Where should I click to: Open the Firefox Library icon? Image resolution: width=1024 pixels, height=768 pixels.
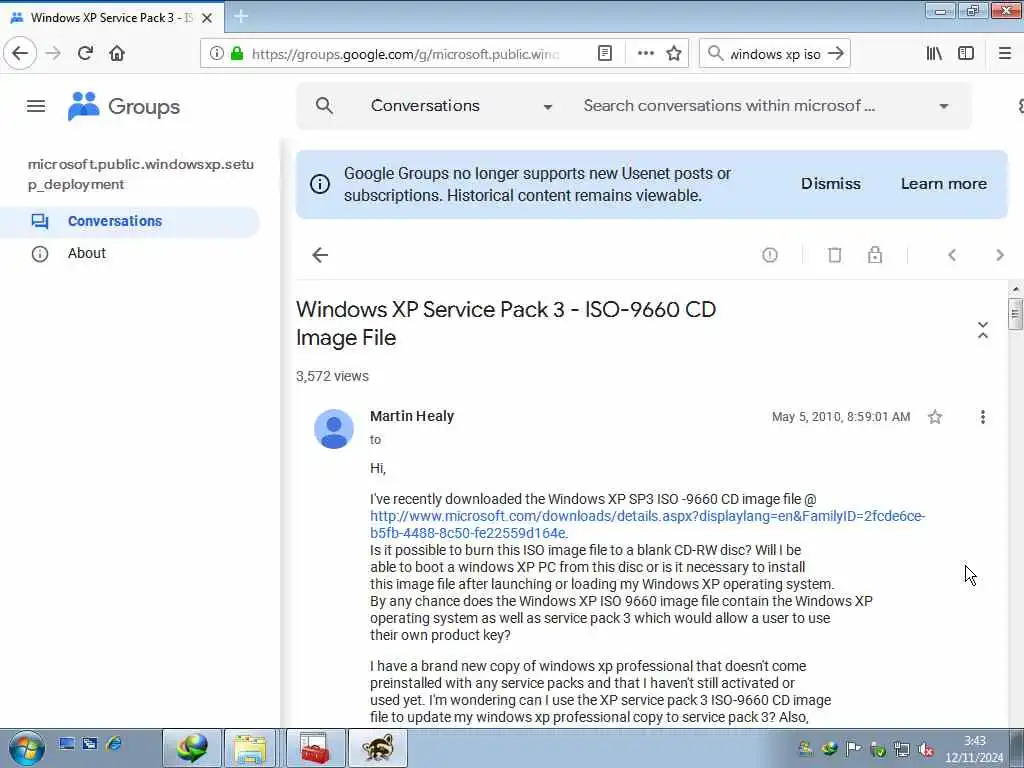pyautogui.click(x=934, y=53)
